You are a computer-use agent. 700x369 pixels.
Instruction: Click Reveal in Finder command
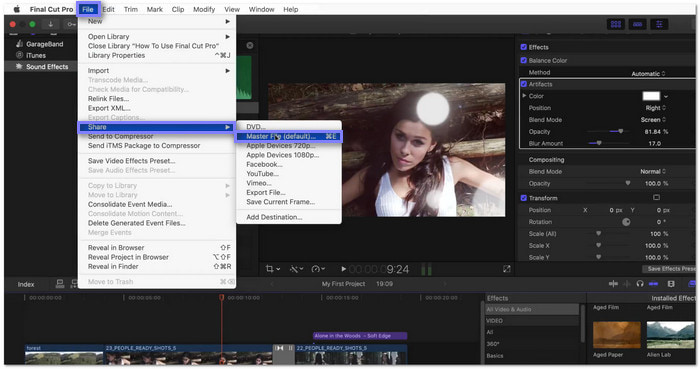pos(157,266)
